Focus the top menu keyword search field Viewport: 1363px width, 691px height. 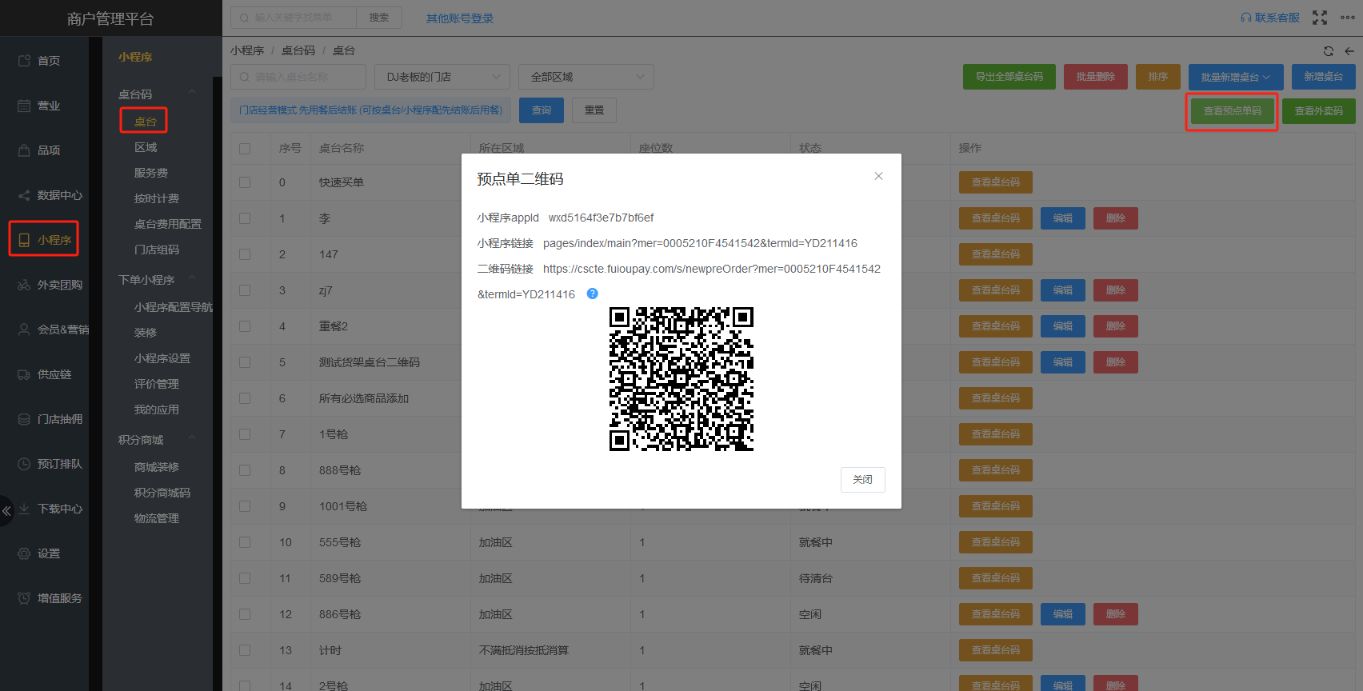point(294,18)
